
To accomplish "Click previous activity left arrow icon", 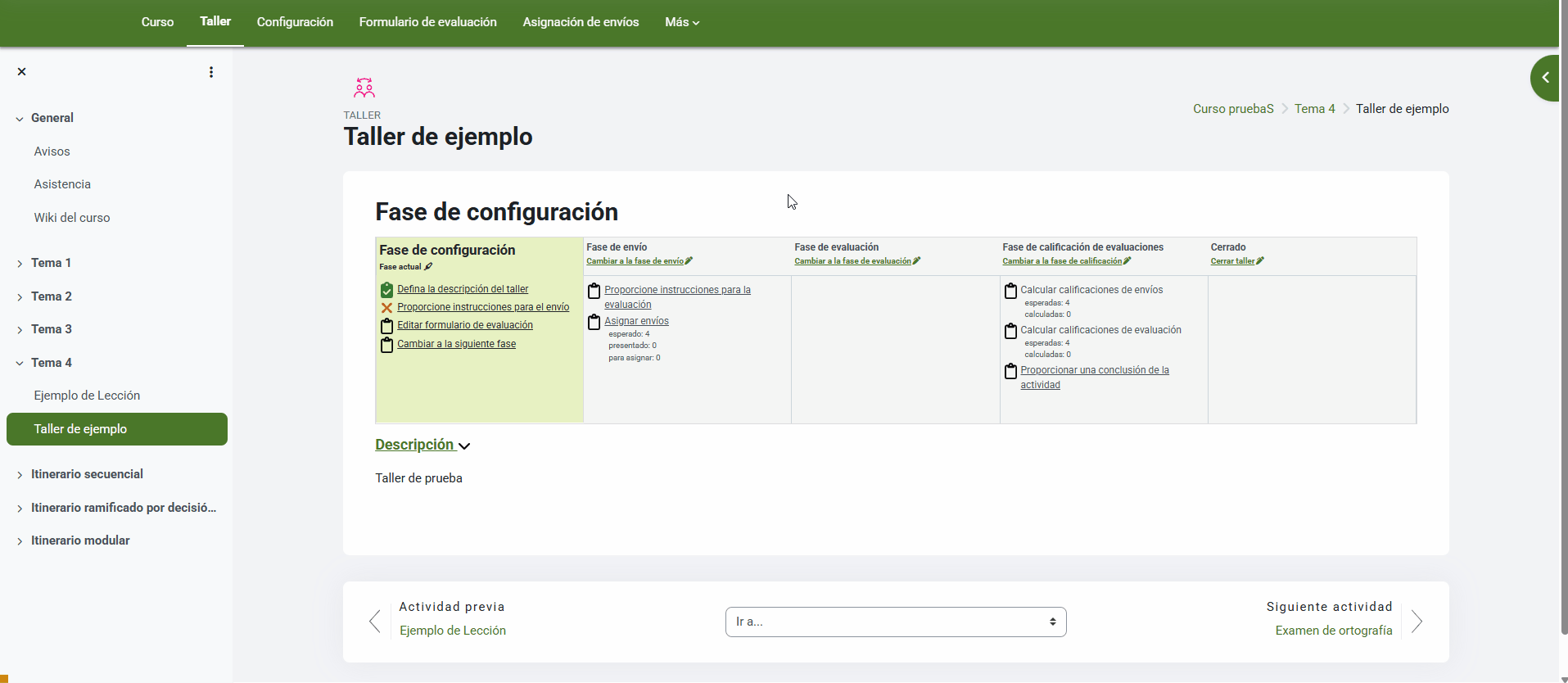I will 375,622.
